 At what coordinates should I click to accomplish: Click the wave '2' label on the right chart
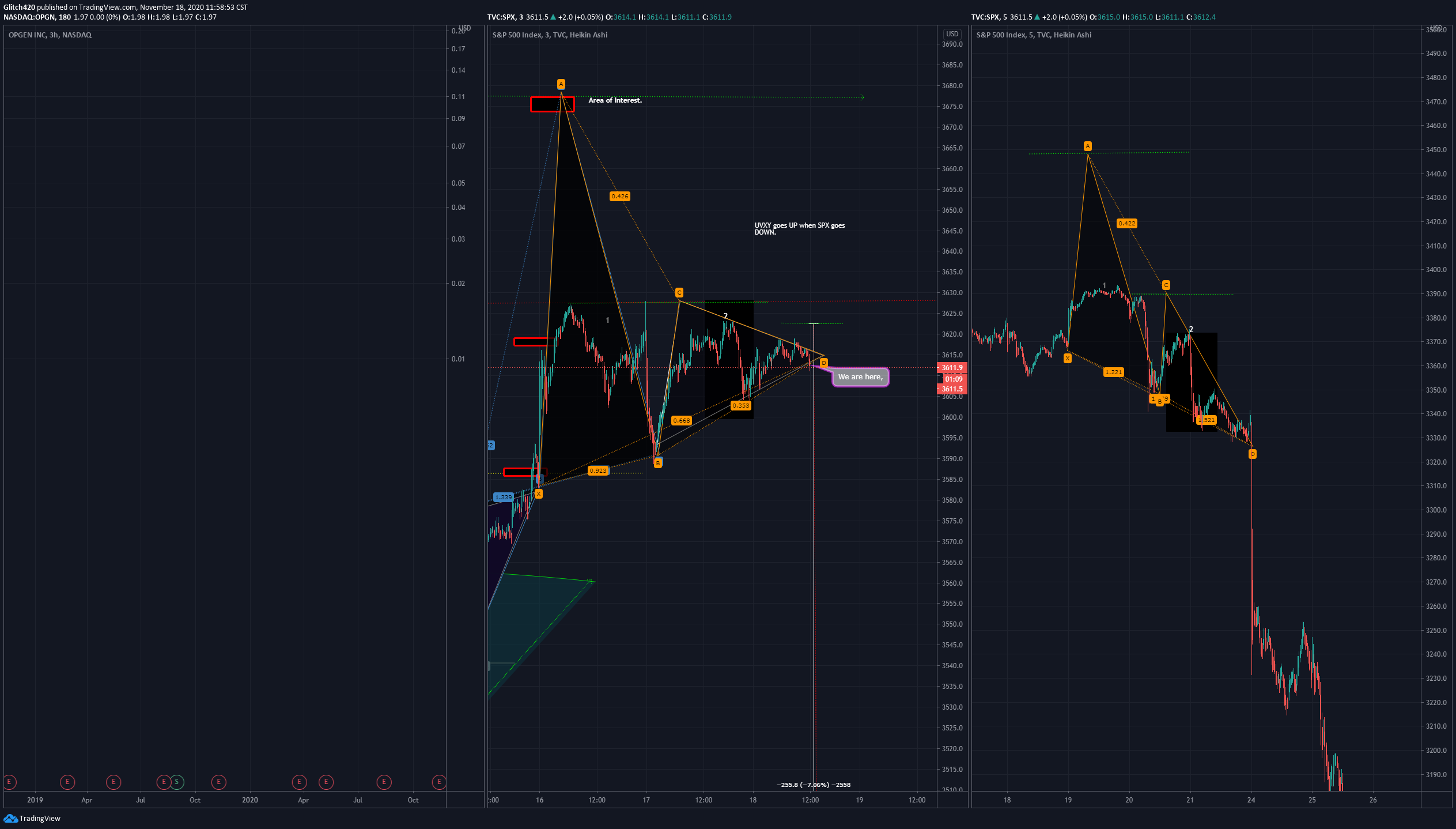[x=1191, y=329]
